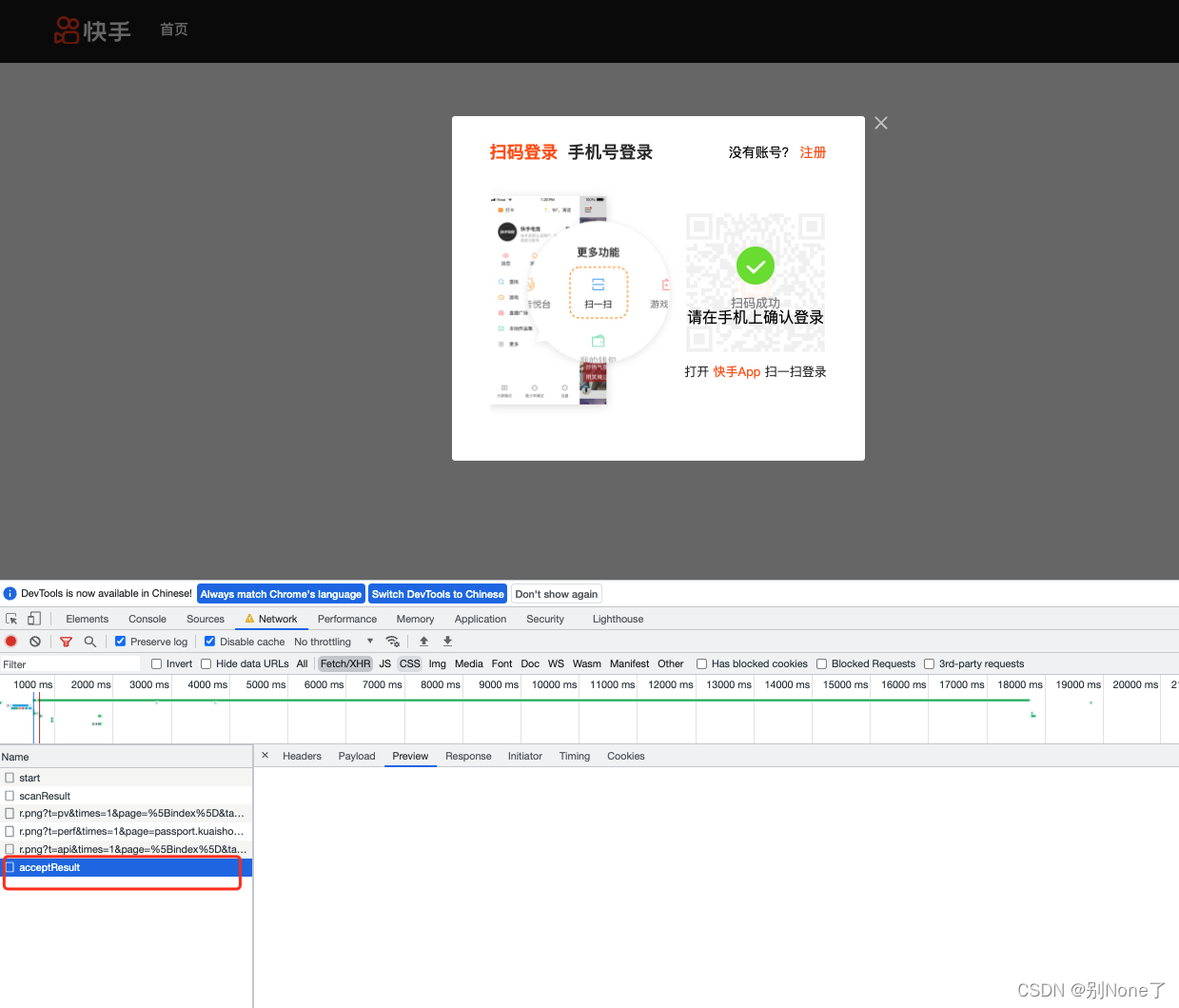1179x1008 pixels.
Task: Click the Filter text input field
Action: [x=71, y=664]
